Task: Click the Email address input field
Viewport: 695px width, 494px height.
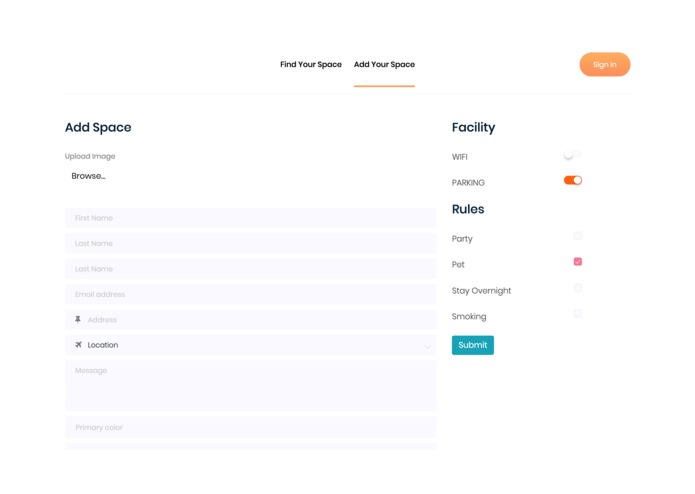Action: [x=250, y=294]
